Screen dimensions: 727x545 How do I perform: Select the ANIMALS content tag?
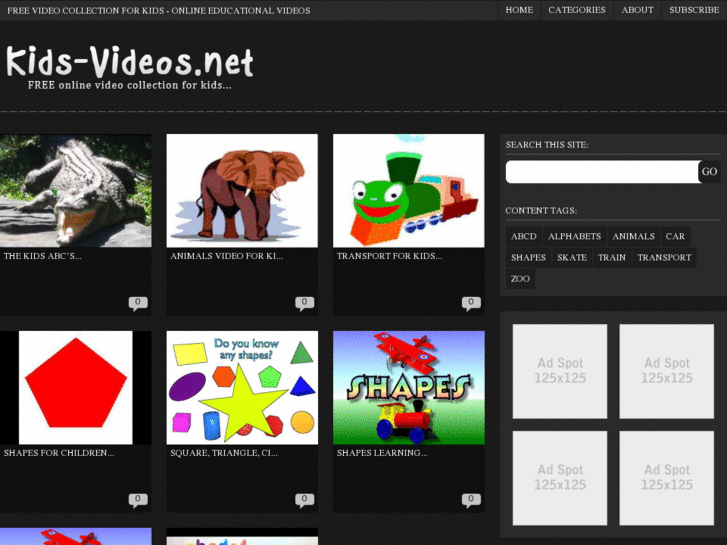633,237
